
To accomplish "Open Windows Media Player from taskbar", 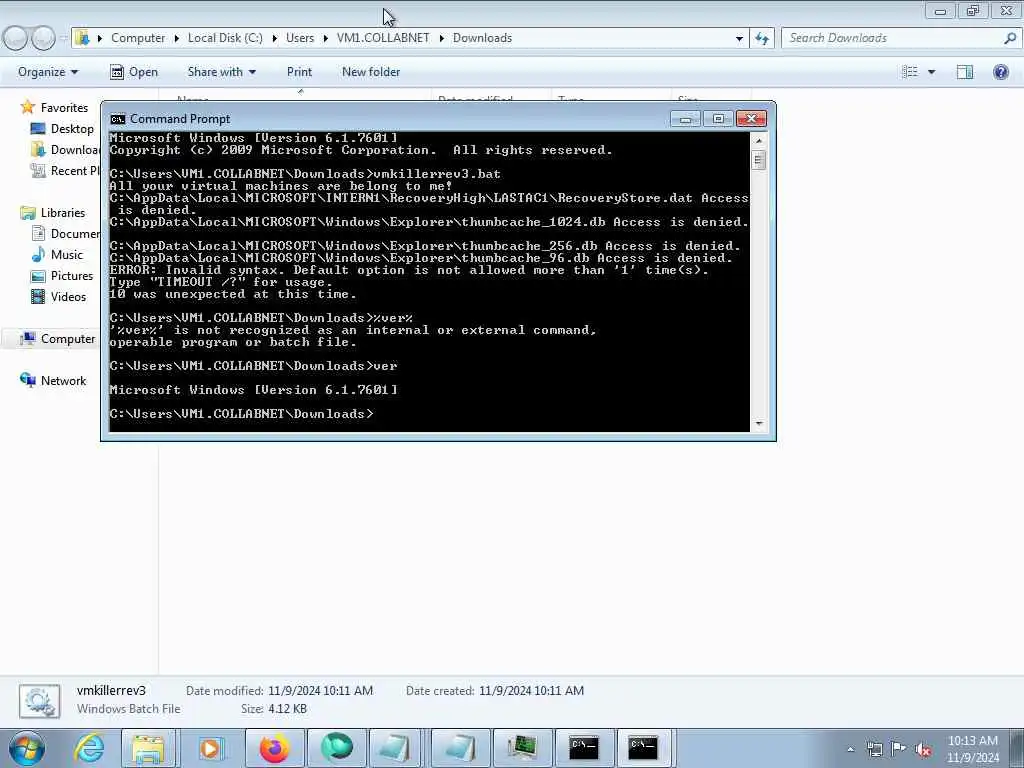I will tap(210, 748).
